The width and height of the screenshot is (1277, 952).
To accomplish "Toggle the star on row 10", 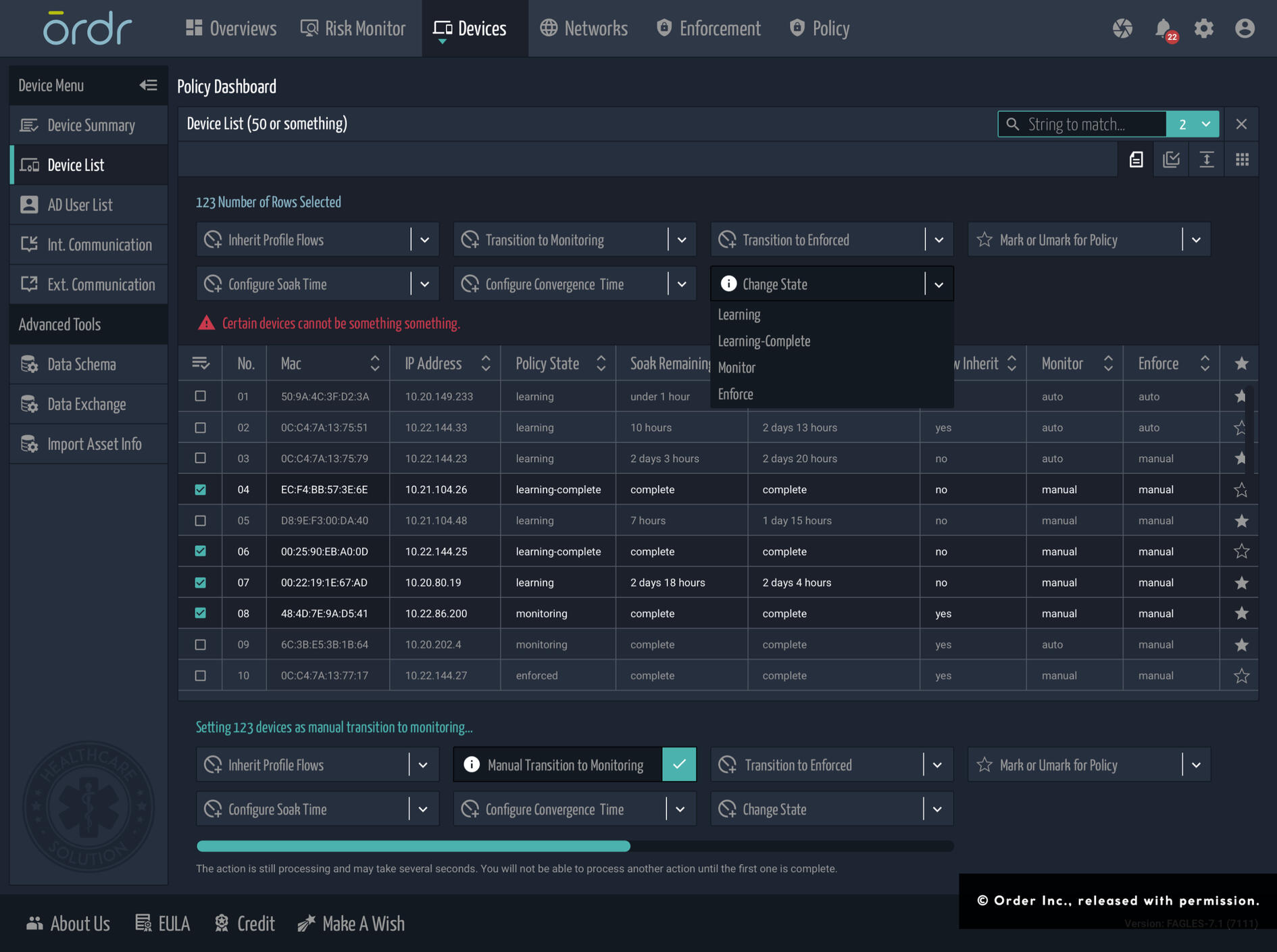I will pyautogui.click(x=1241, y=675).
